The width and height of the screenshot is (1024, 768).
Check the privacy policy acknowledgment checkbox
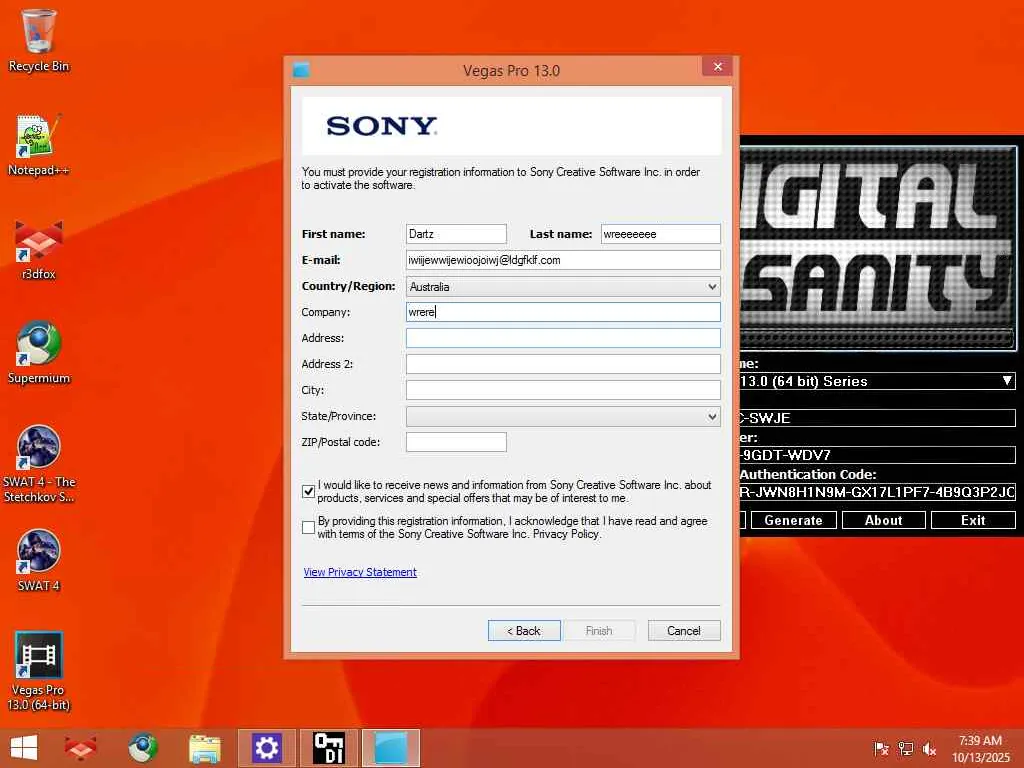308,527
